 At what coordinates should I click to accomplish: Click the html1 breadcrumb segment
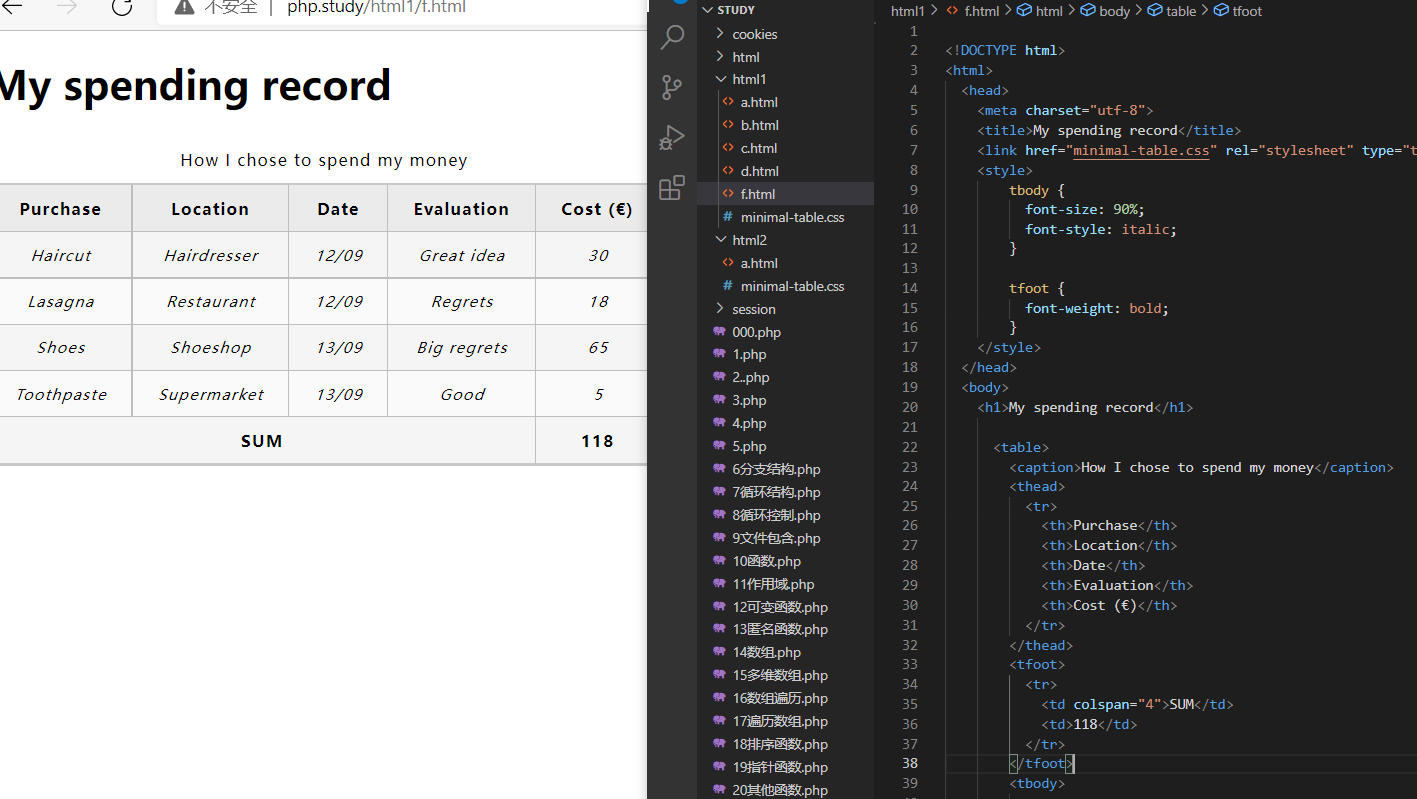tap(908, 11)
